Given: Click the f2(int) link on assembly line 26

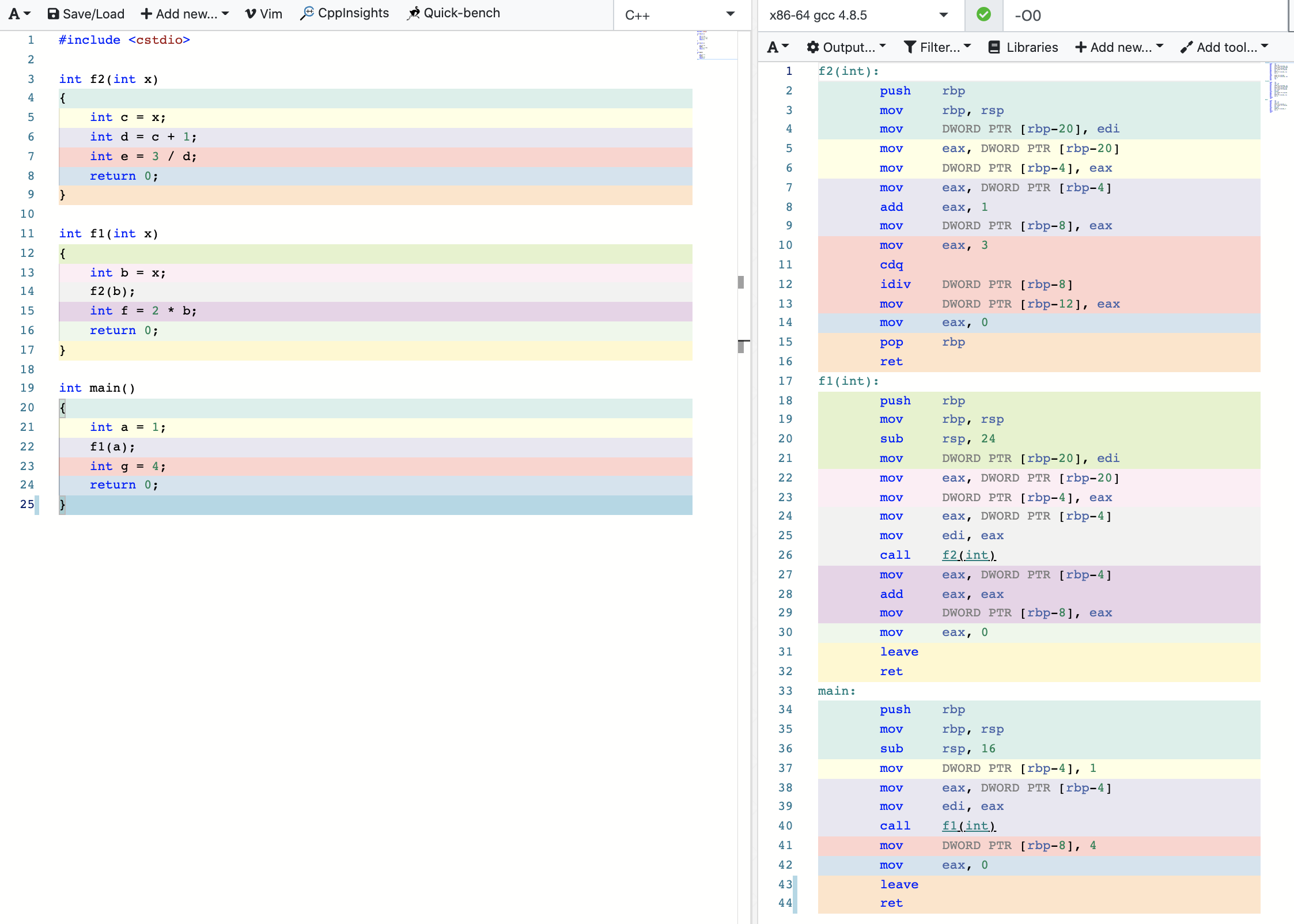Looking at the screenshot, I should (x=969, y=555).
